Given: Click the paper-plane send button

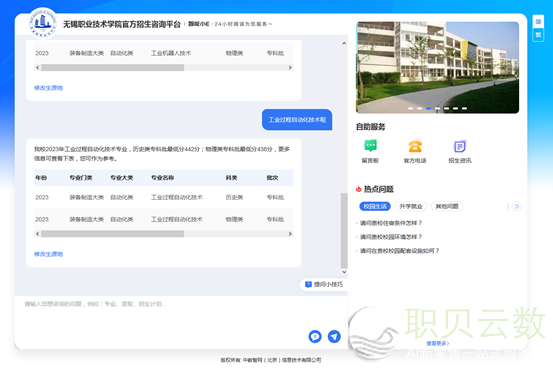Looking at the screenshot, I should (x=334, y=336).
